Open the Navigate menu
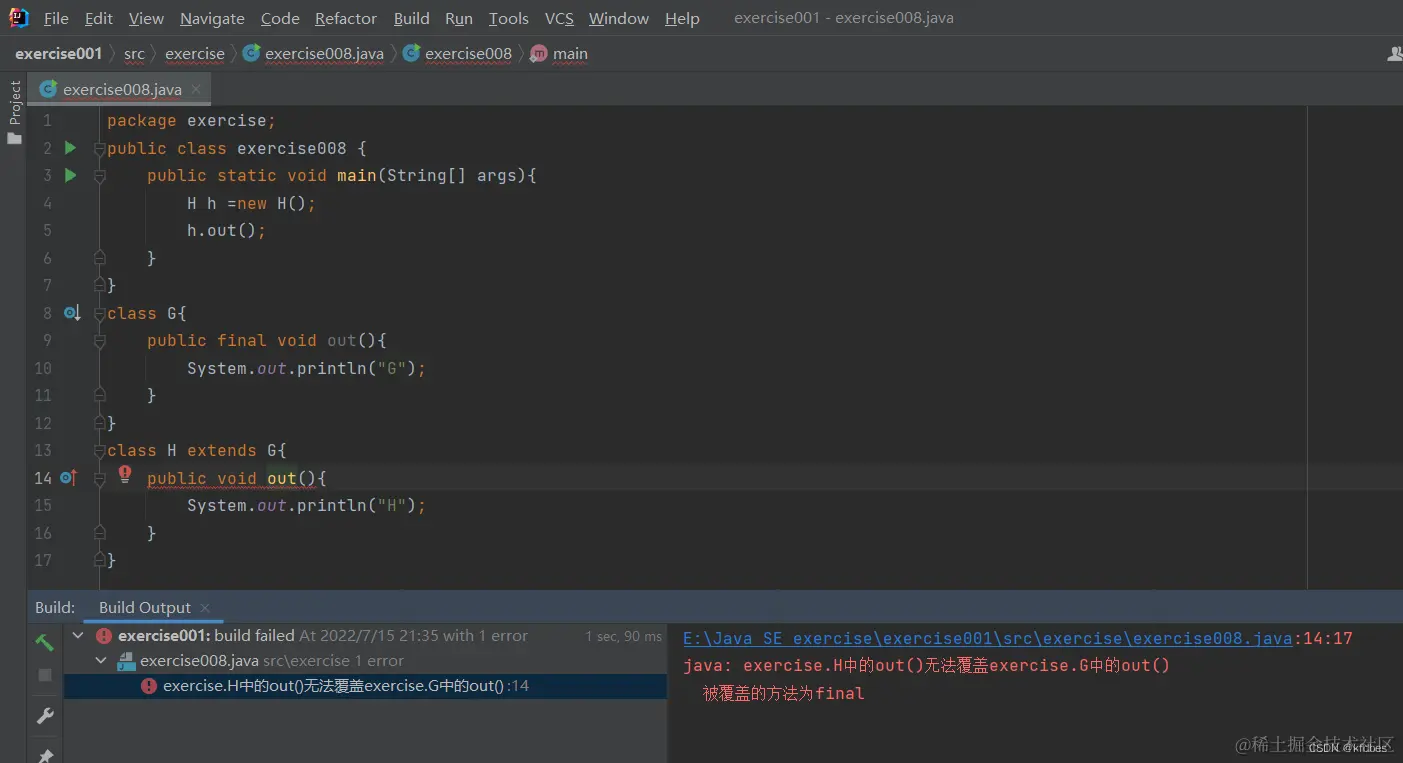 click(x=212, y=18)
